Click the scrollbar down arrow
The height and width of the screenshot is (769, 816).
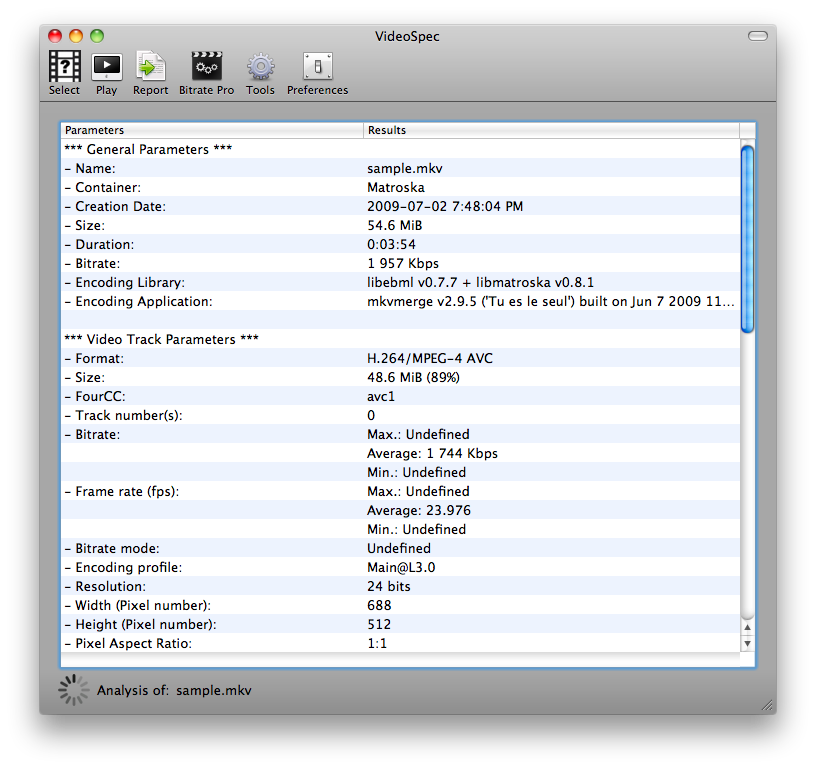point(747,643)
